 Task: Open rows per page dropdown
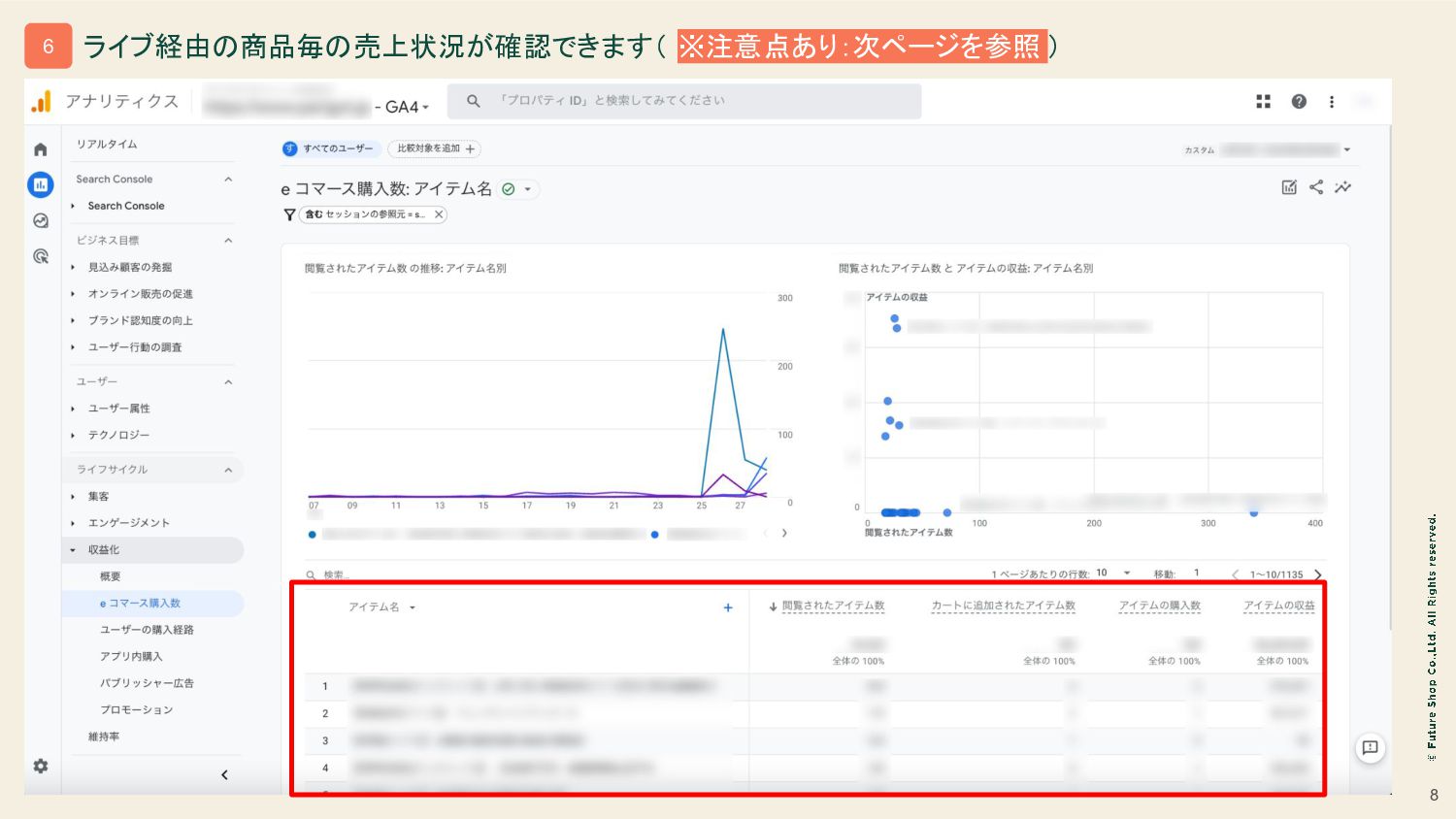pos(1127,573)
